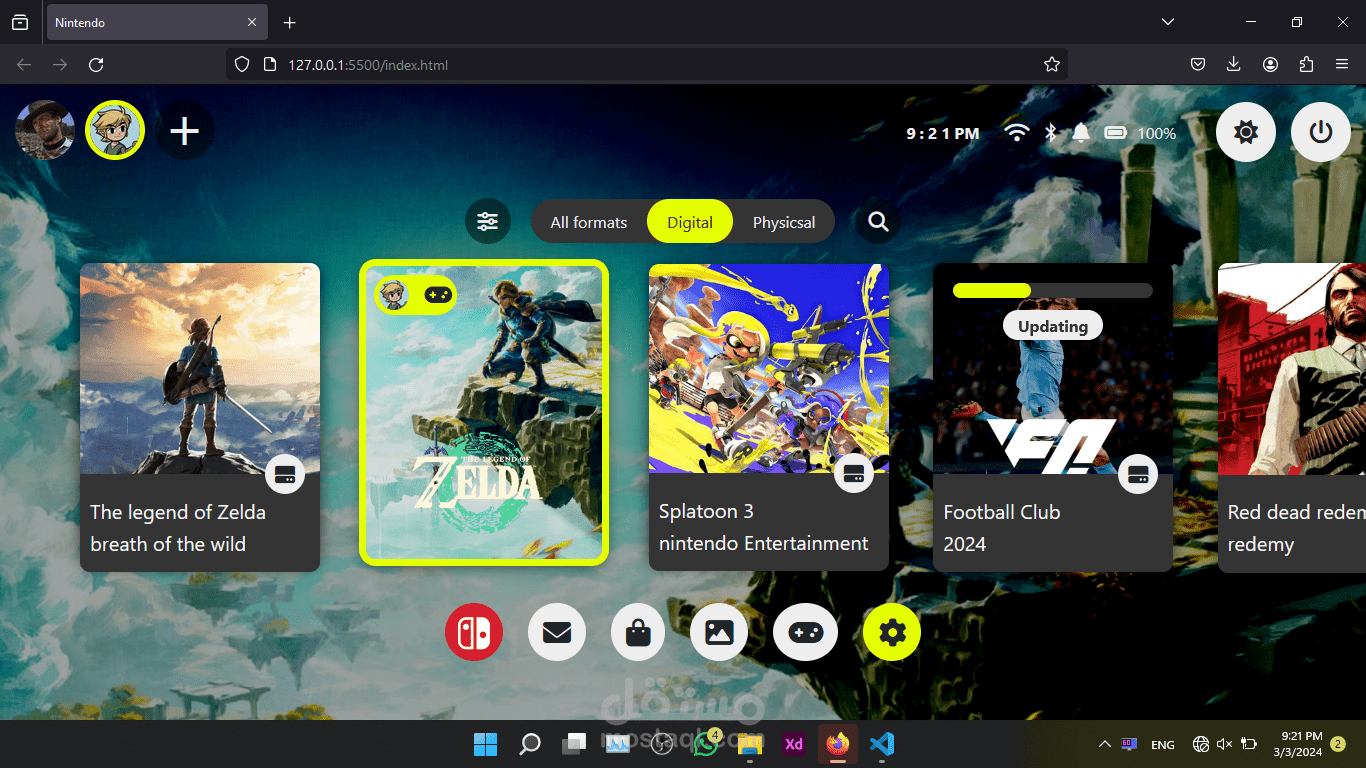This screenshot has width=1366, height=768.
Task: Open the Firefox application menu
Action: click(1342, 65)
